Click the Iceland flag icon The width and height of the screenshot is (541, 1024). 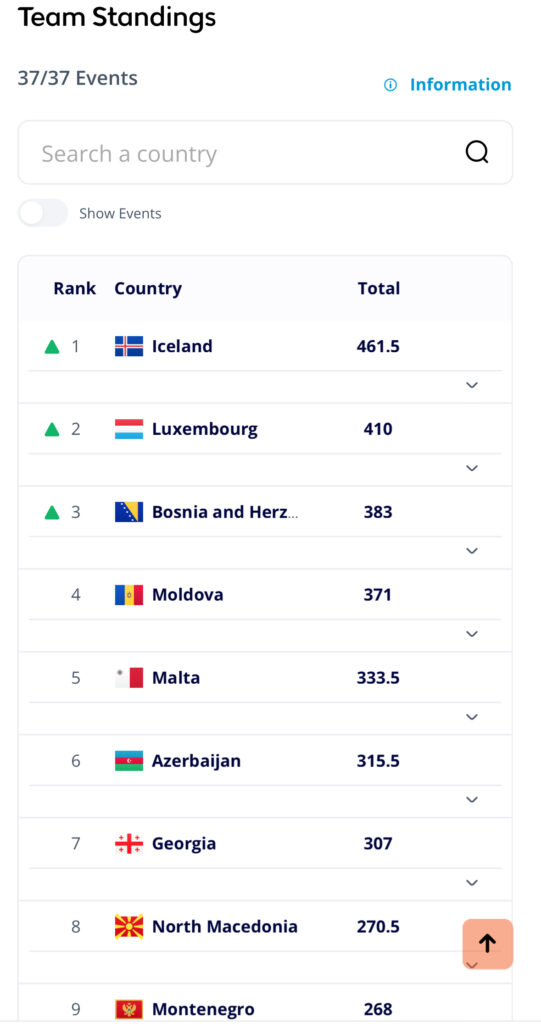click(129, 346)
